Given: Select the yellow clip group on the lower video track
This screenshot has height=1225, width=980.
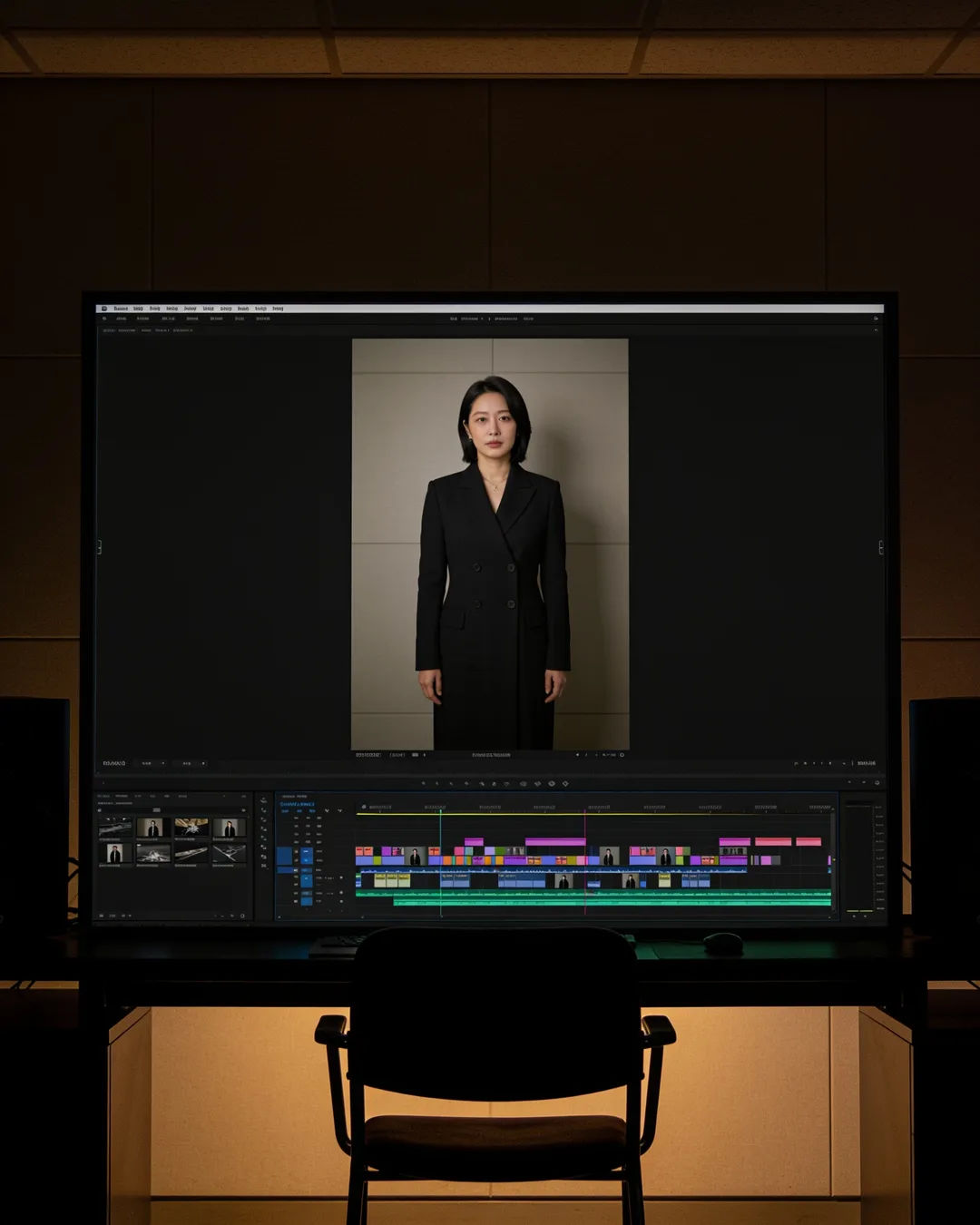Looking at the screenshot, I should click(x=393, y=880).
